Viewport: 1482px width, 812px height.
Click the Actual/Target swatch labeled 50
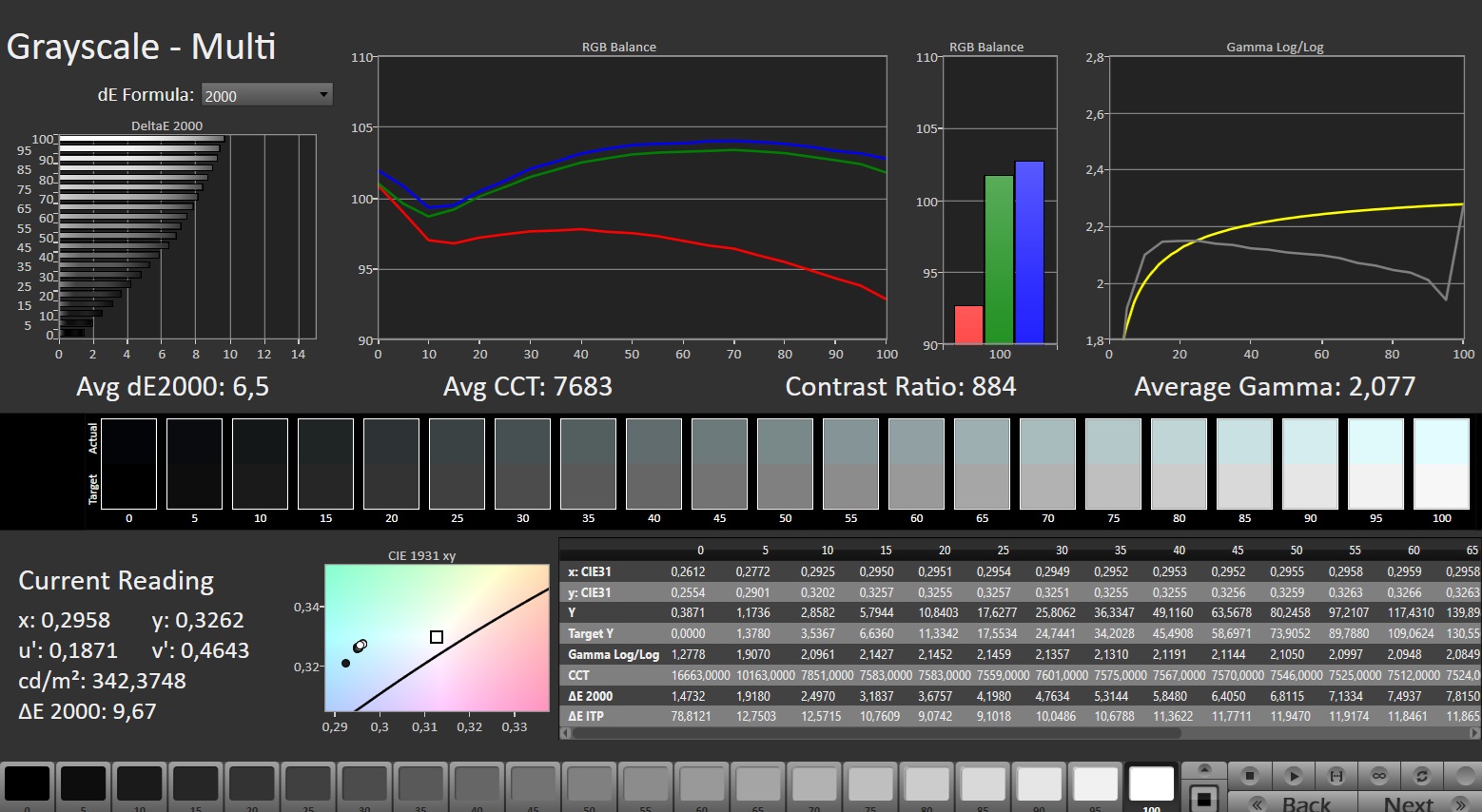(x=785, y=464)
